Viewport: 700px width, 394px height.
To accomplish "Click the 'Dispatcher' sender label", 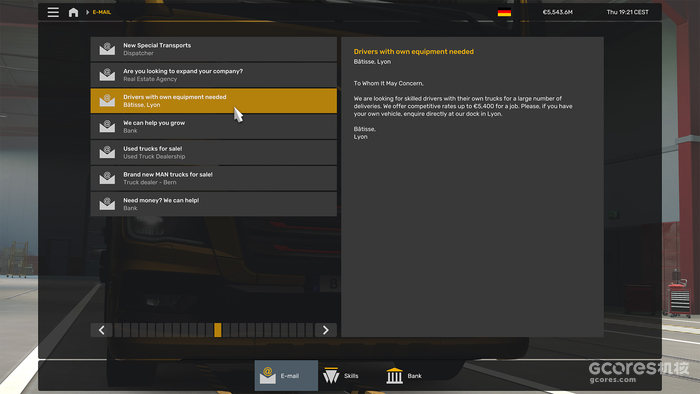I will [138, 53].
